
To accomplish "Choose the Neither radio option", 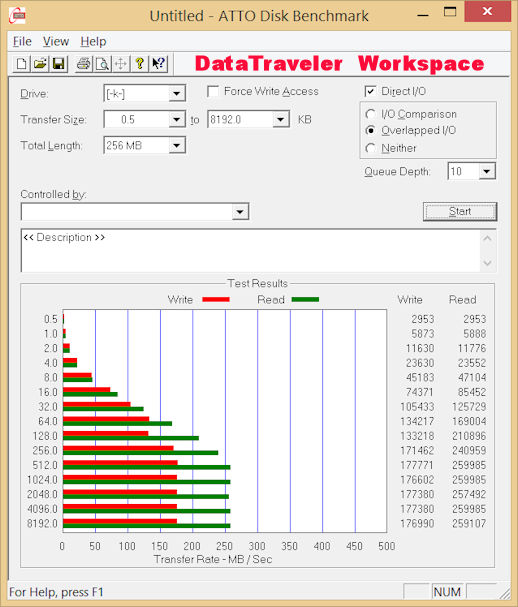I will 370,148.
